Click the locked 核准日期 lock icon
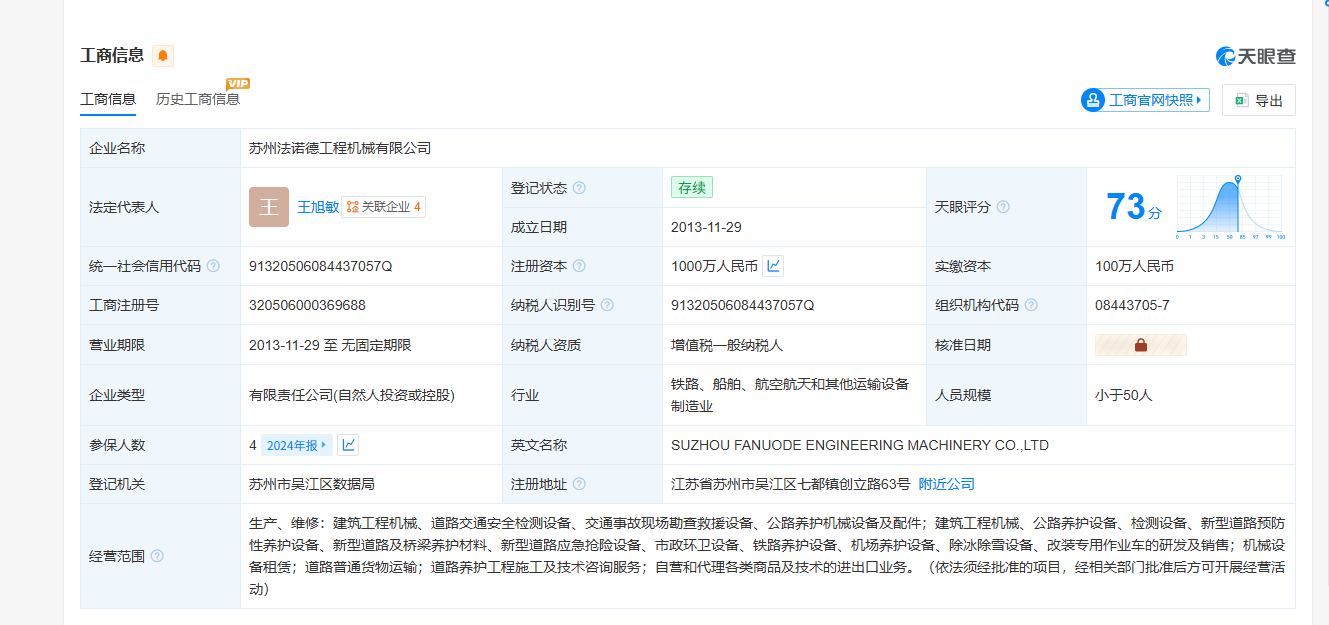The width and height of the screenshot is (1329, 625). [x=1141, y=345]
